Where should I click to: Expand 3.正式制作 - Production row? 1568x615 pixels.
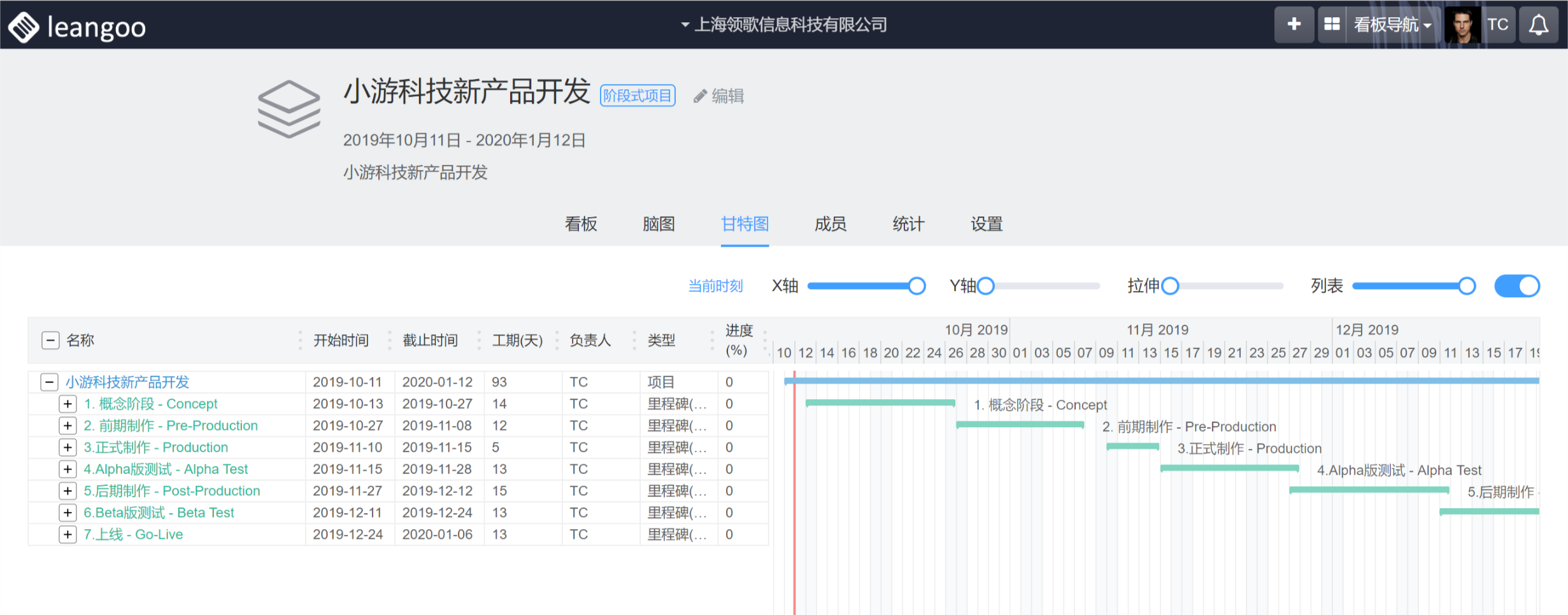tap(68, 448)
